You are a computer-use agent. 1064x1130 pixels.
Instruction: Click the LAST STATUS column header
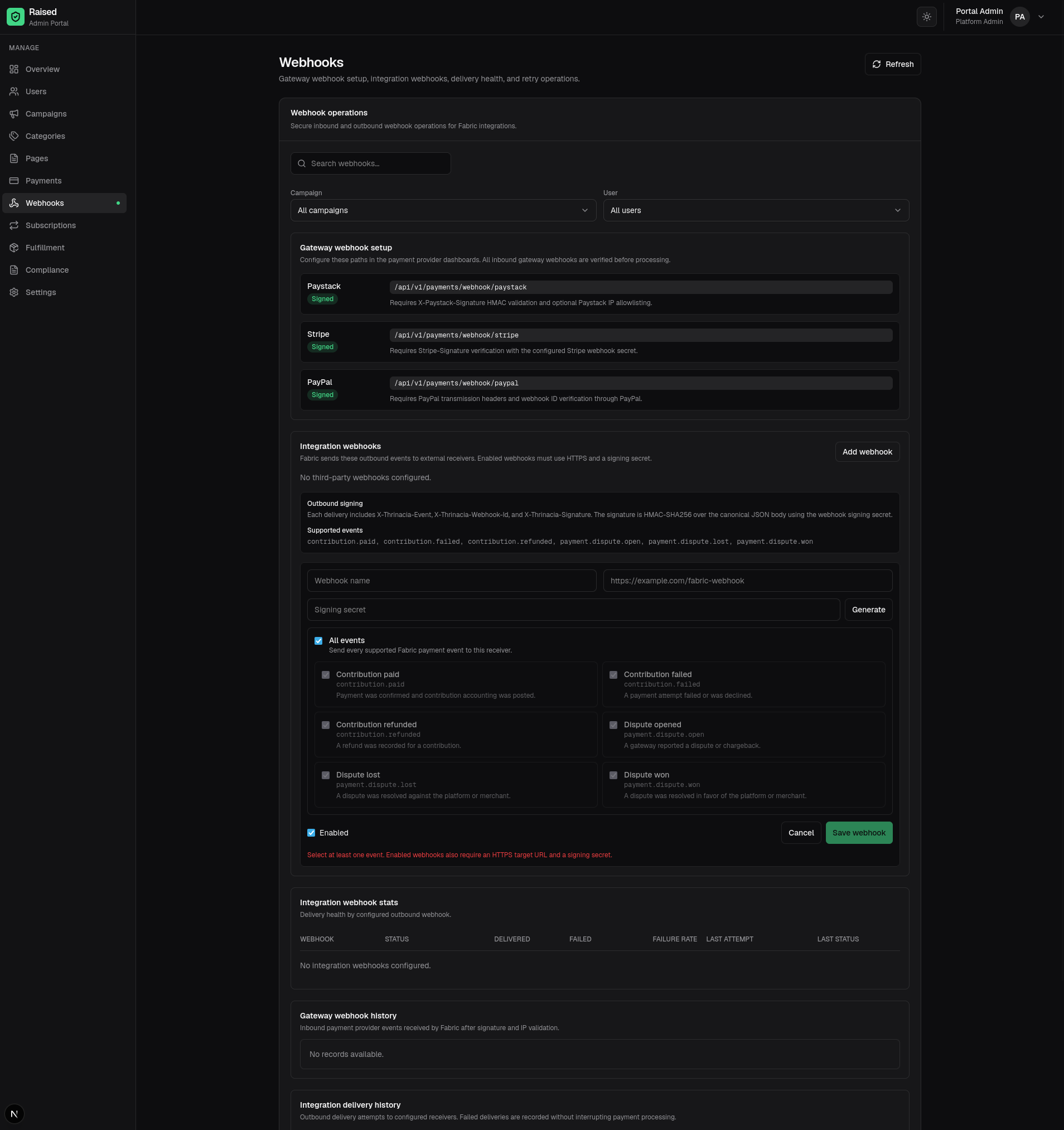pyautogui.click(x=837, y=939)
